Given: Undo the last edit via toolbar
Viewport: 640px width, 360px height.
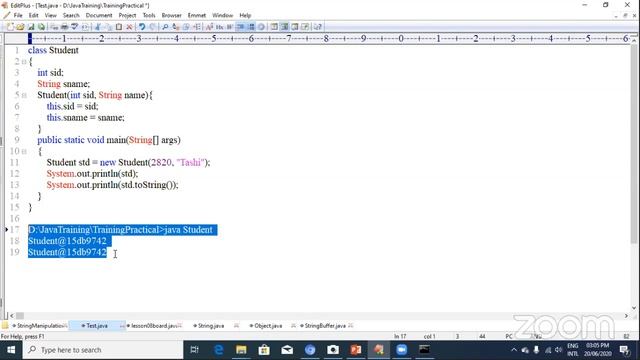Looking at the screenshot, I should [142, 27].
